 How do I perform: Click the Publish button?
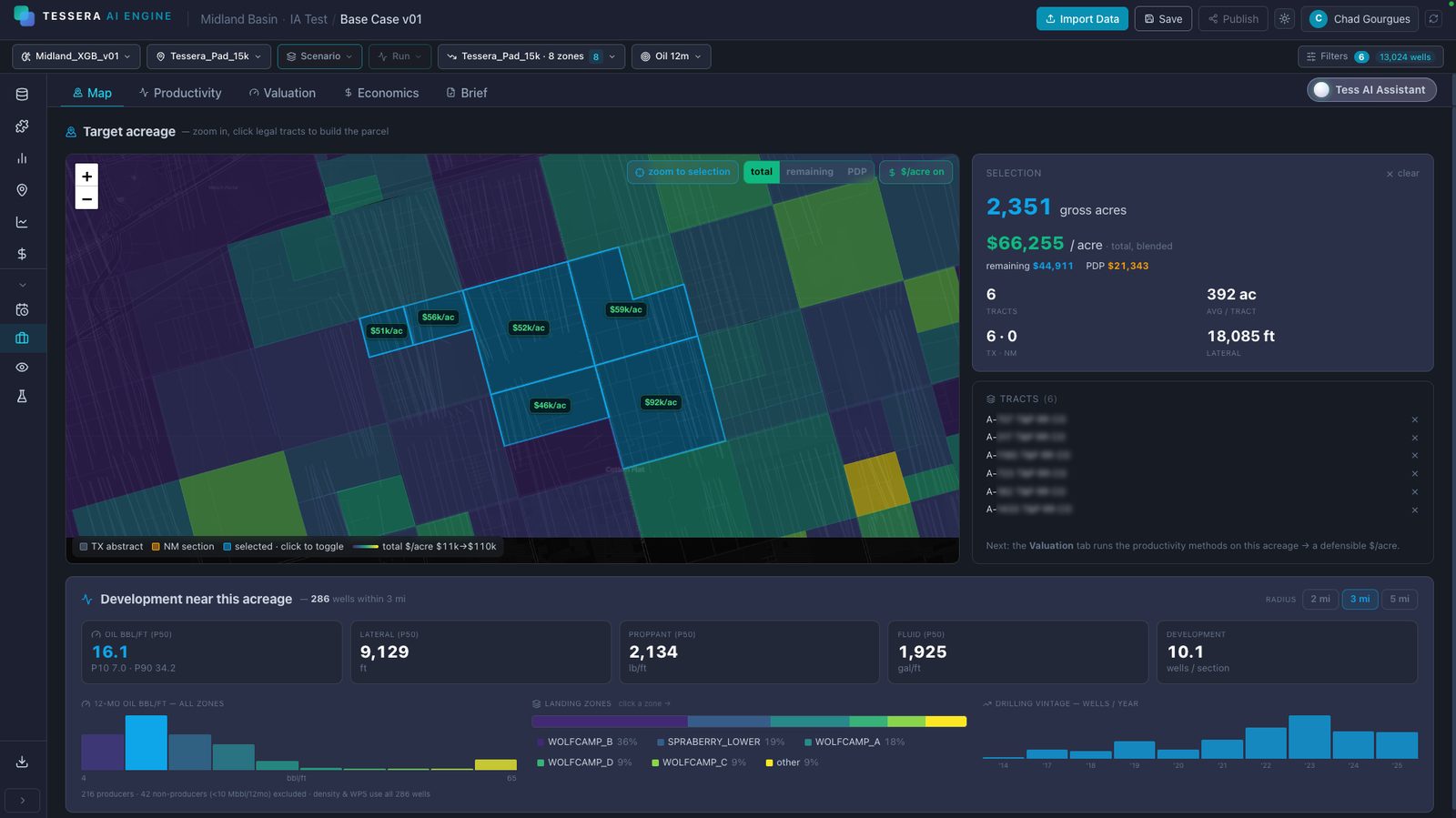(x=1233, y=18)
